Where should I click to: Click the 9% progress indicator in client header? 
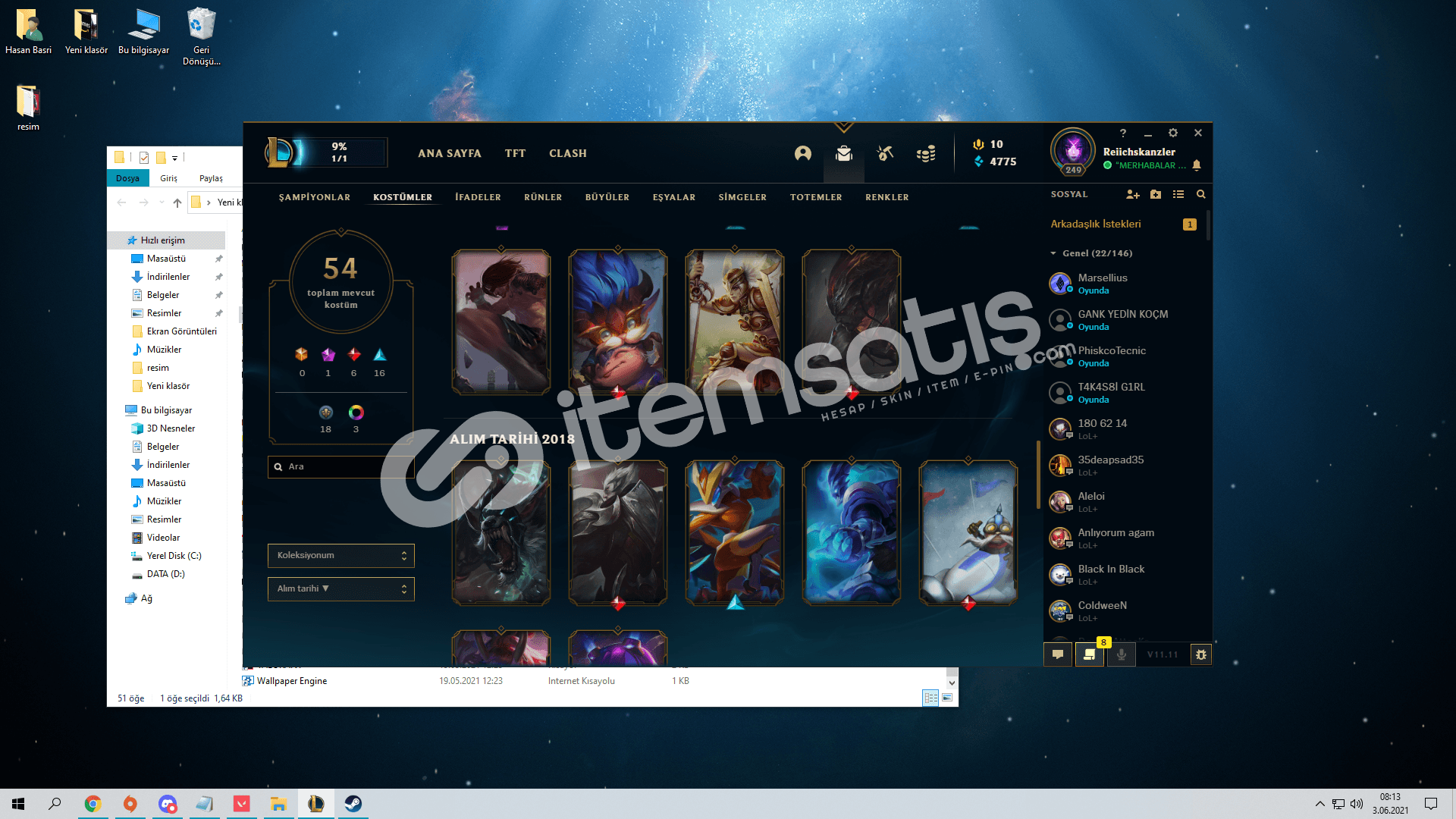339,152
